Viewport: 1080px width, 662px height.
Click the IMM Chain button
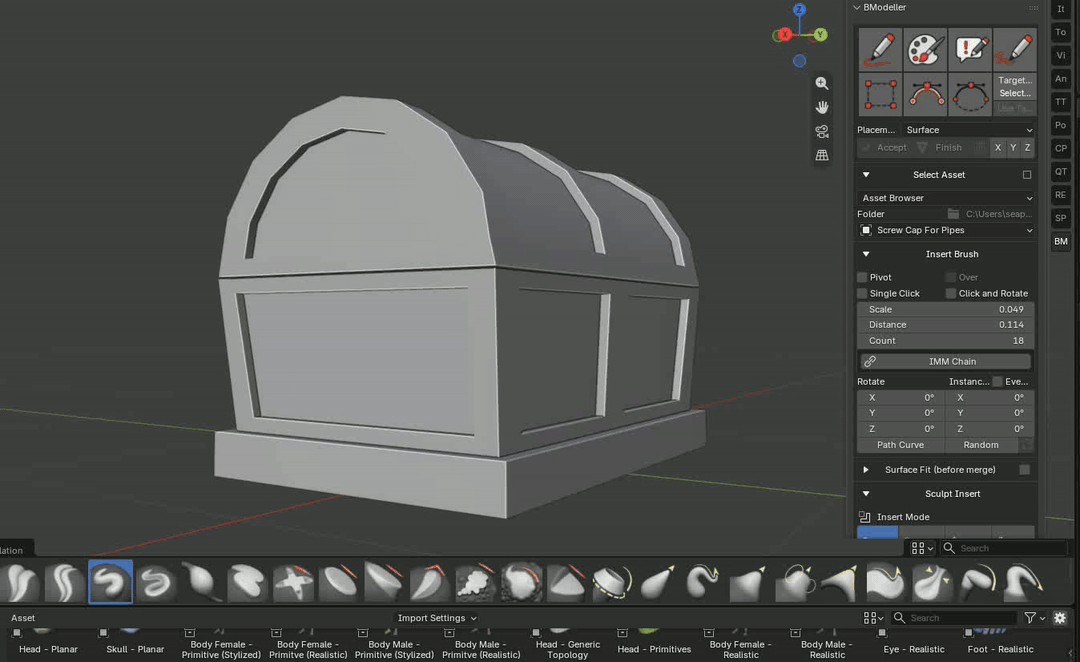946,361
